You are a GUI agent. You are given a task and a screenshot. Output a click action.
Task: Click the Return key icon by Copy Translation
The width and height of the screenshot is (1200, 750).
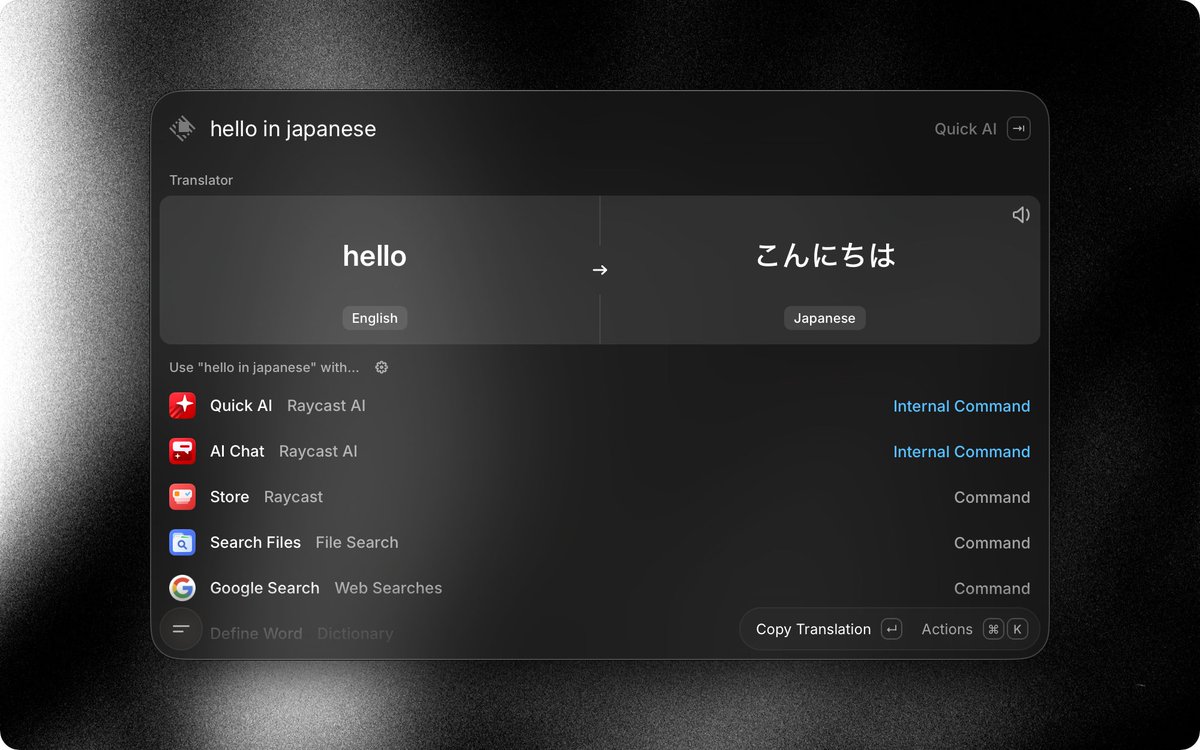tap(892, 629)
